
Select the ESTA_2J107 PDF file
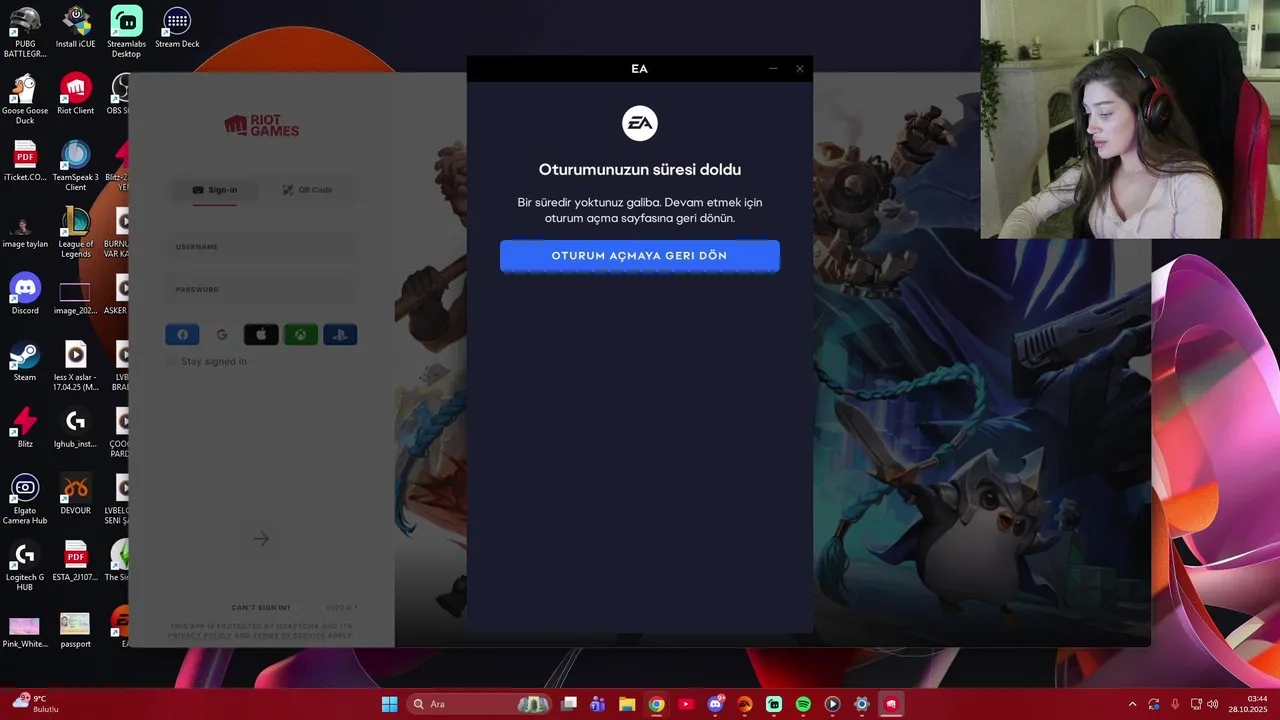pos(75,561)
